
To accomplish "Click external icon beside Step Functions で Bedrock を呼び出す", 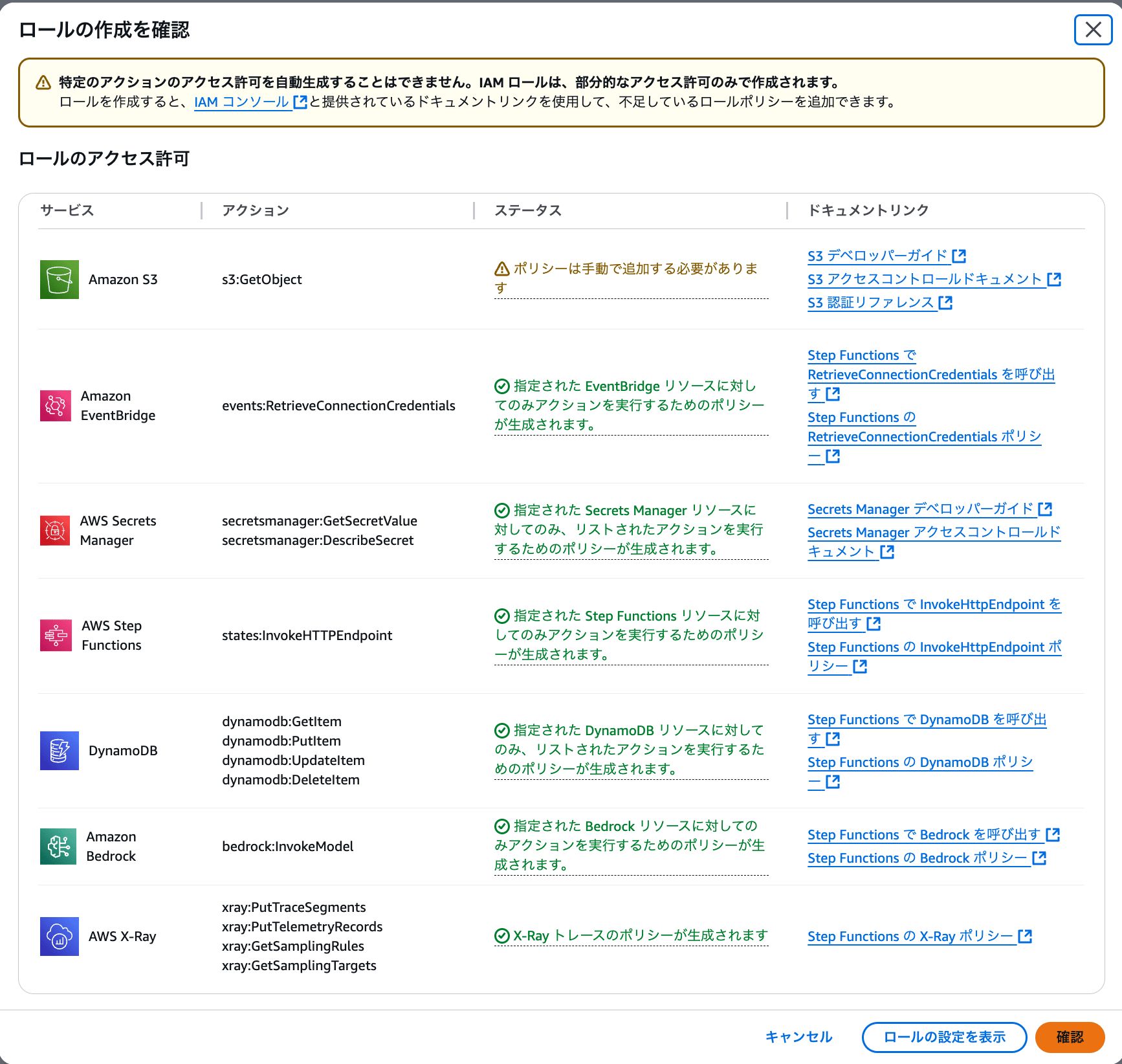I will point(1053,835).
